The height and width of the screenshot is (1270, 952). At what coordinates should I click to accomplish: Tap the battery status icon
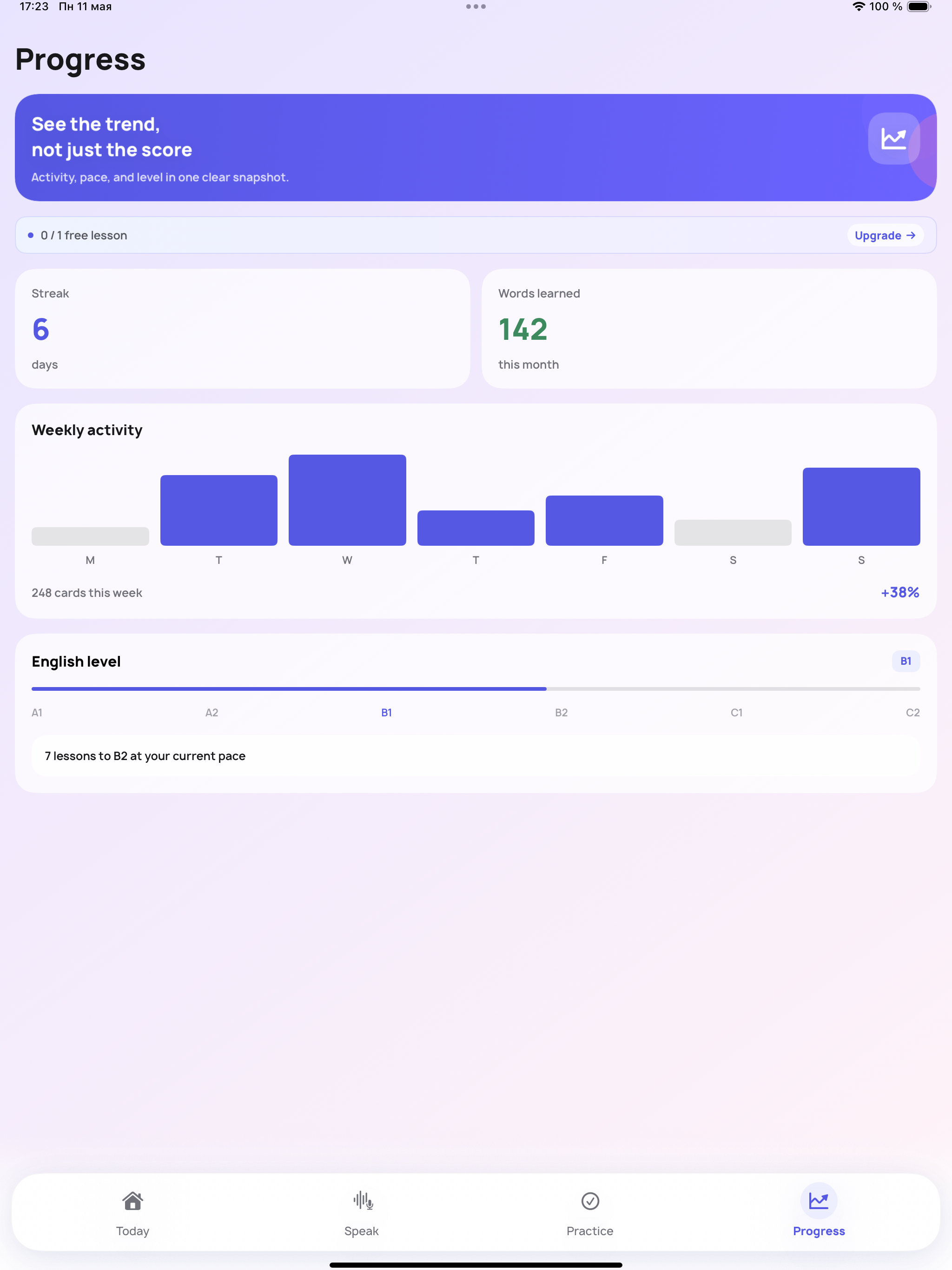tap(919, 7)
